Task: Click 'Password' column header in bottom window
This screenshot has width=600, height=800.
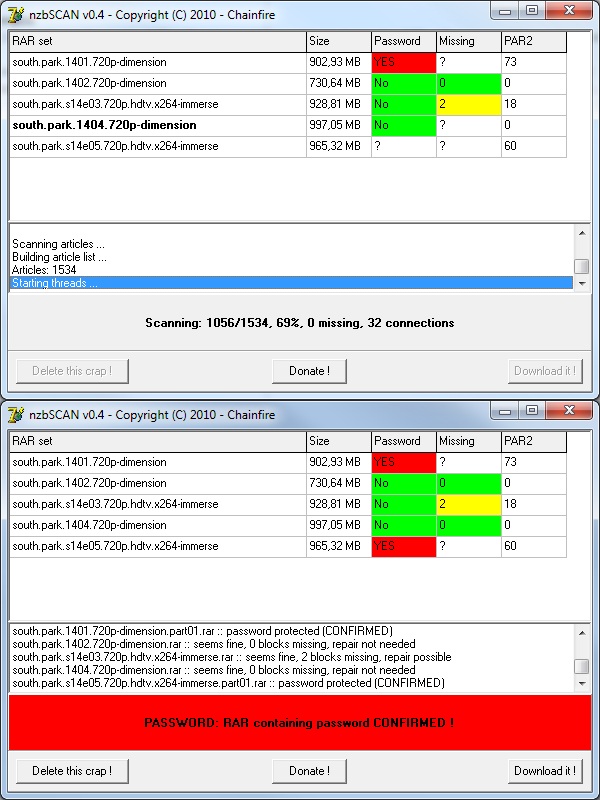Action: (x=404, y=441)
